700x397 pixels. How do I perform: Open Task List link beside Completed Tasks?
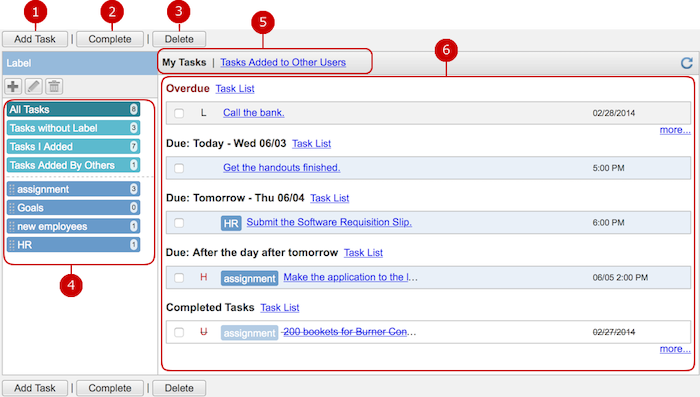280,308
